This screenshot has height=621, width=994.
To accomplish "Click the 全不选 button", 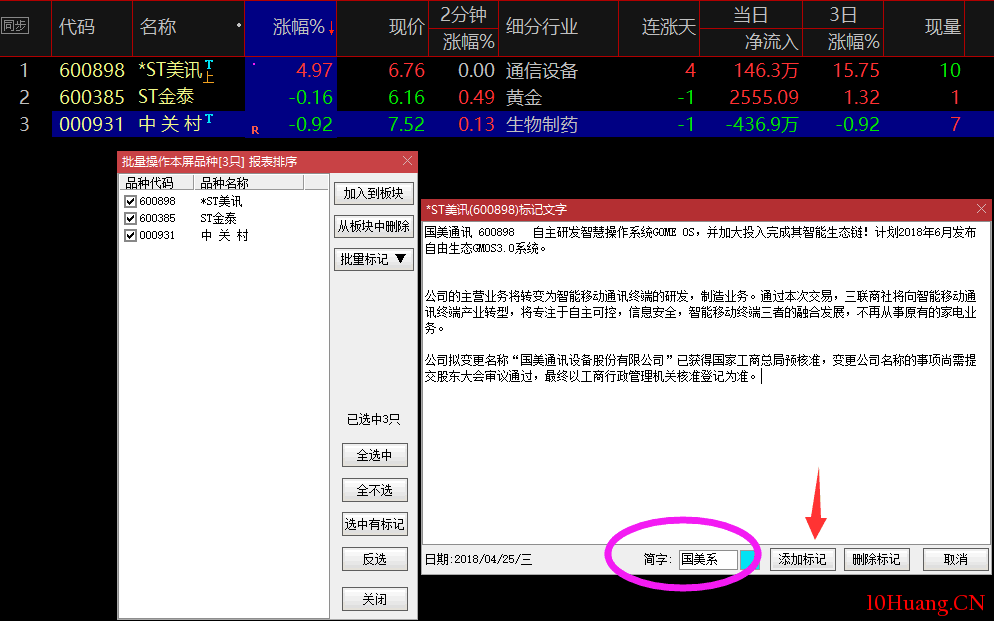I will [374, 490].
